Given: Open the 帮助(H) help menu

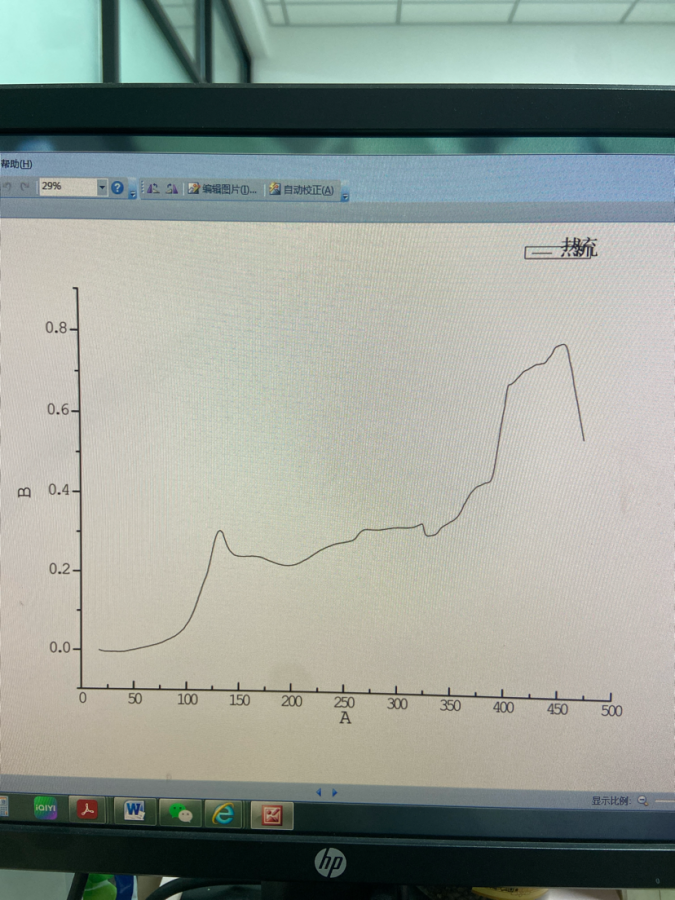Looking at the screenshot, I should click(x=16, y=164).
